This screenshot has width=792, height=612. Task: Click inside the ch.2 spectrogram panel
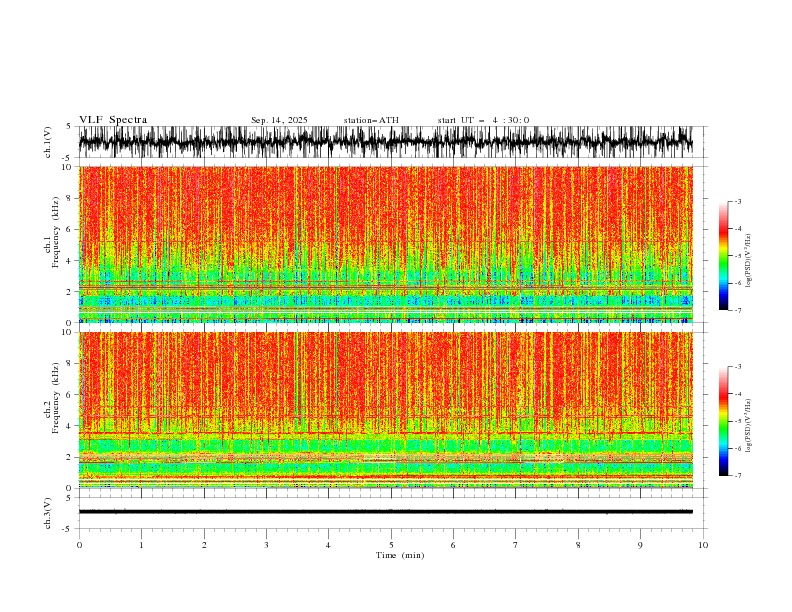[x=386, y=410]
